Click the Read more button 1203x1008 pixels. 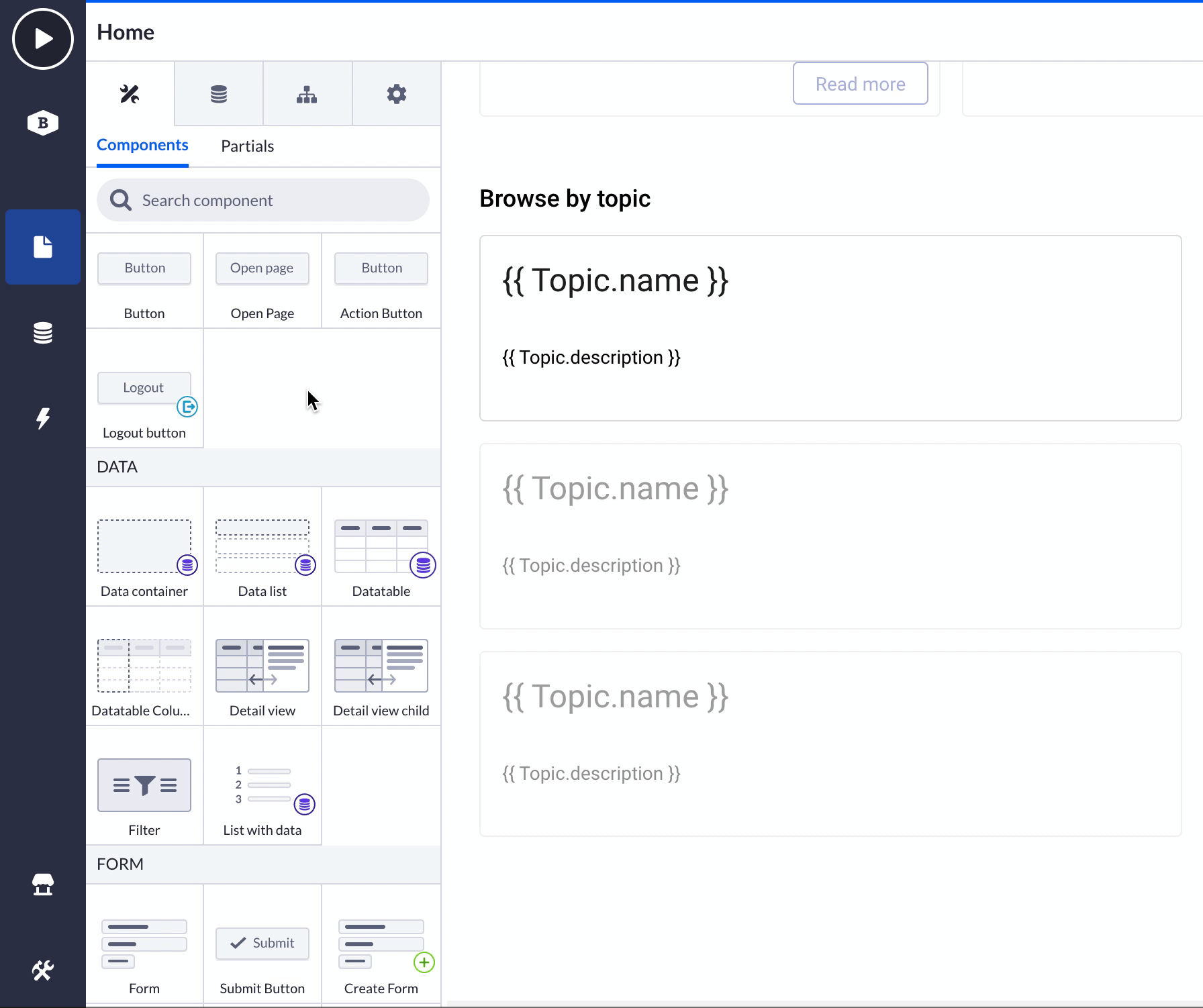click(861, 84)
